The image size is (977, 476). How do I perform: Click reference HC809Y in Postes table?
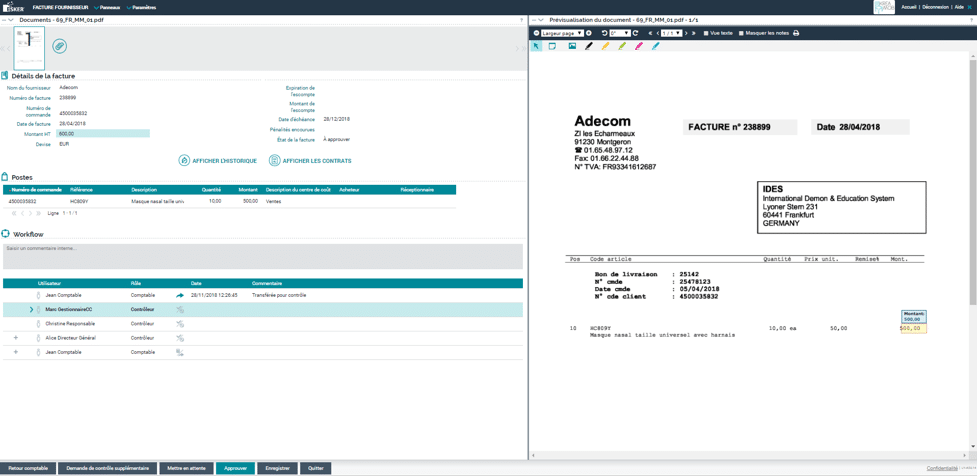point(79,201)
